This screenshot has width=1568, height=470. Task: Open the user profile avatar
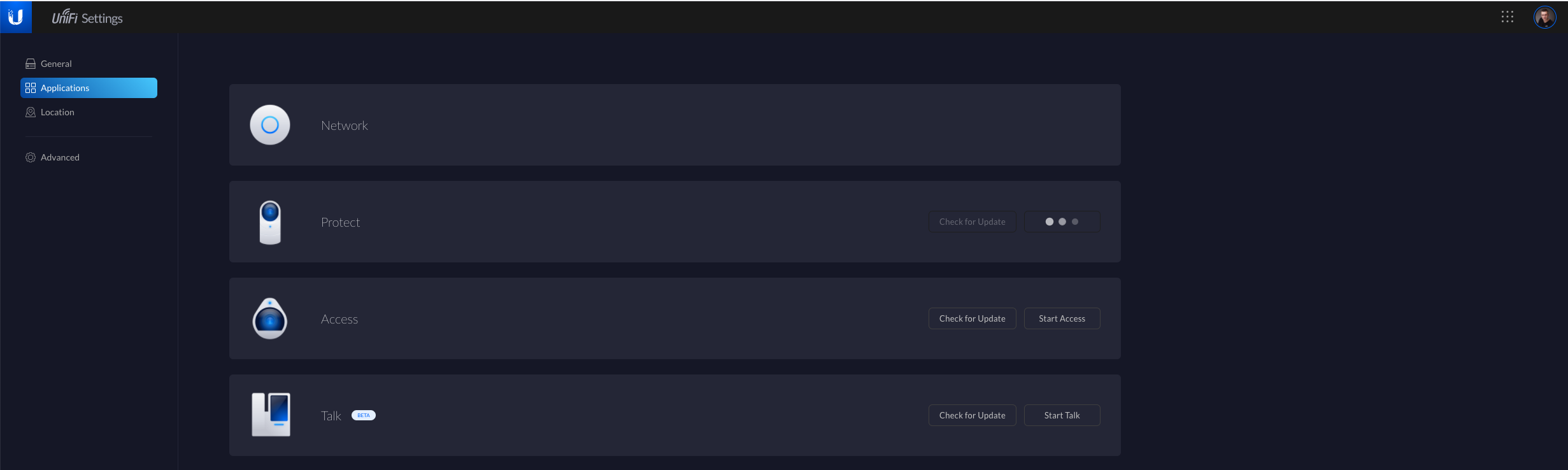(1544, 17)
